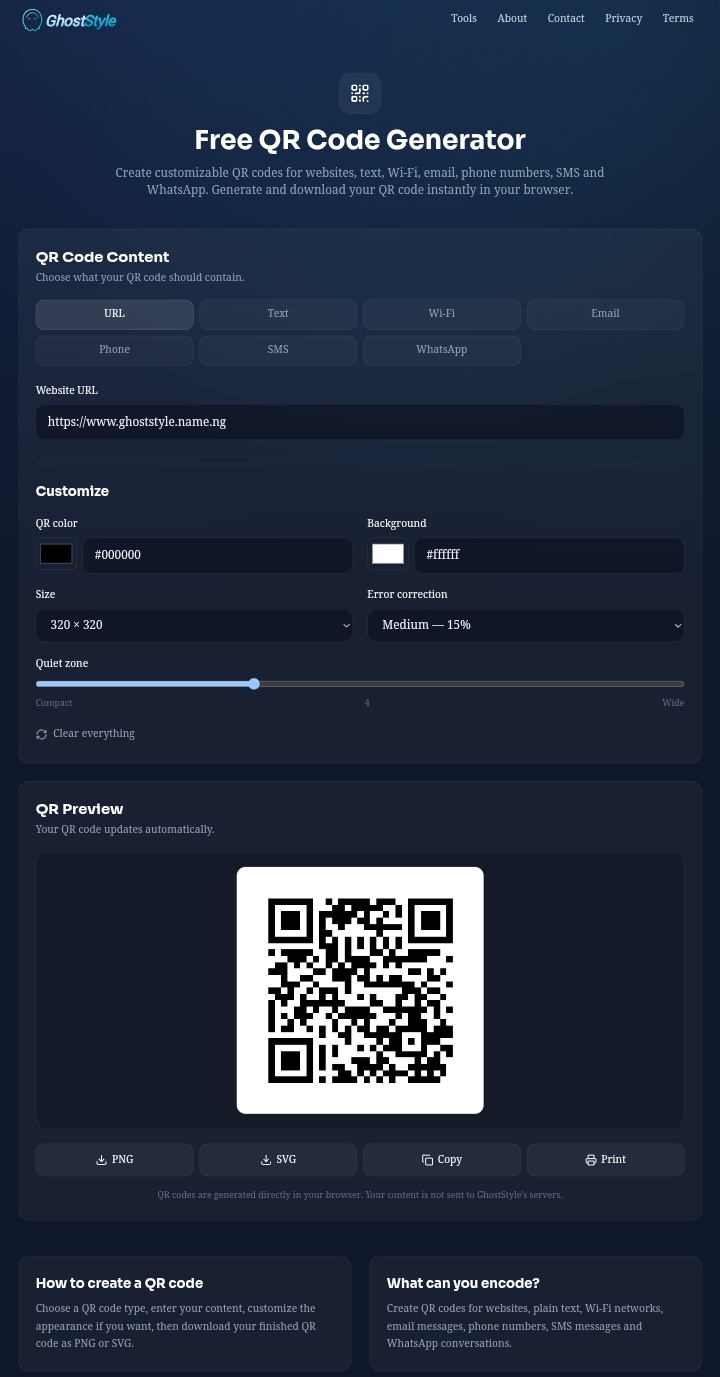Click the download icon on PNG button

(101, 1160)
